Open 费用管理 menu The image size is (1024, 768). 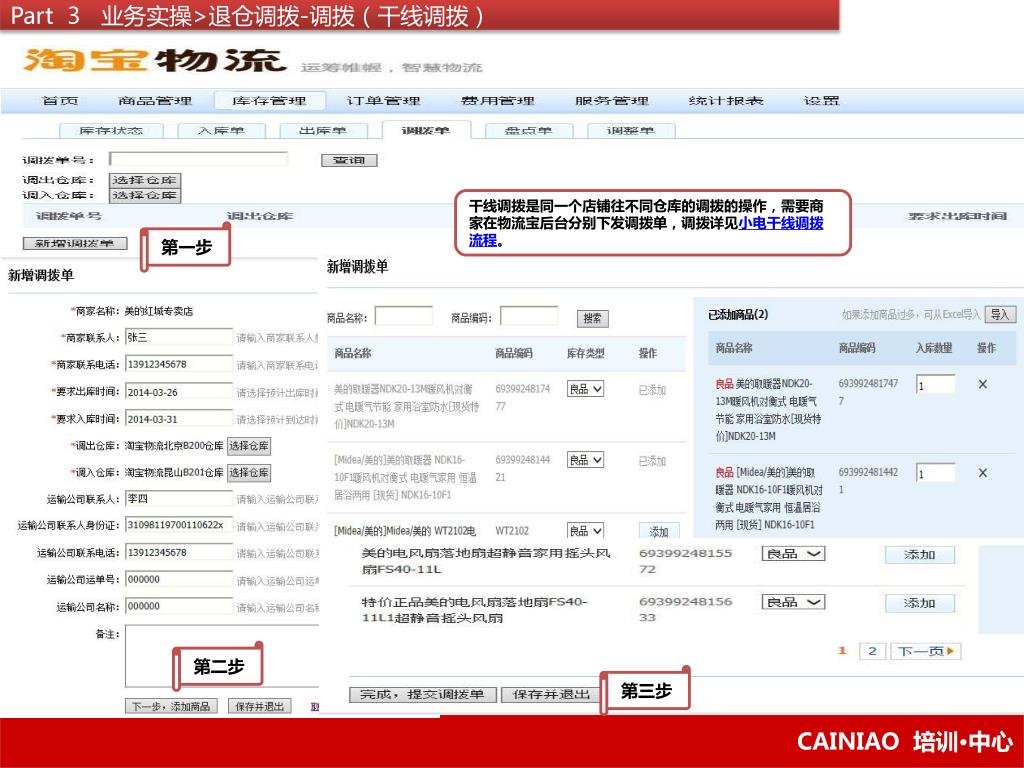tap(498, 101)
